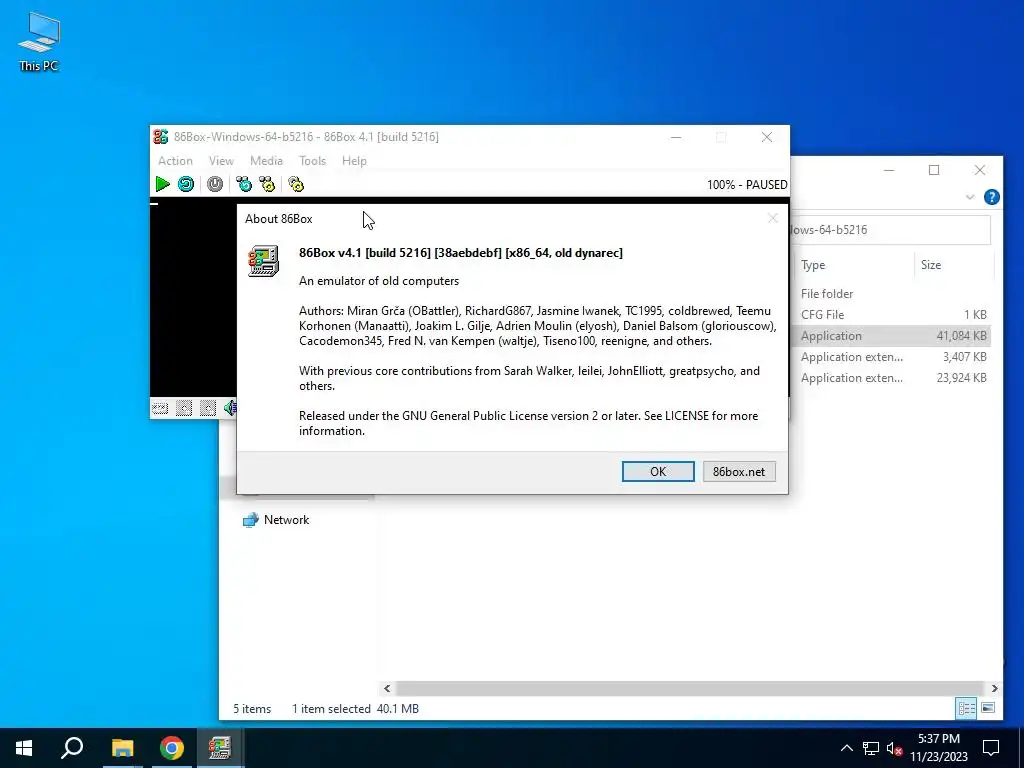
Task: Click the teal hard reset icon
Action: [186, 184]
